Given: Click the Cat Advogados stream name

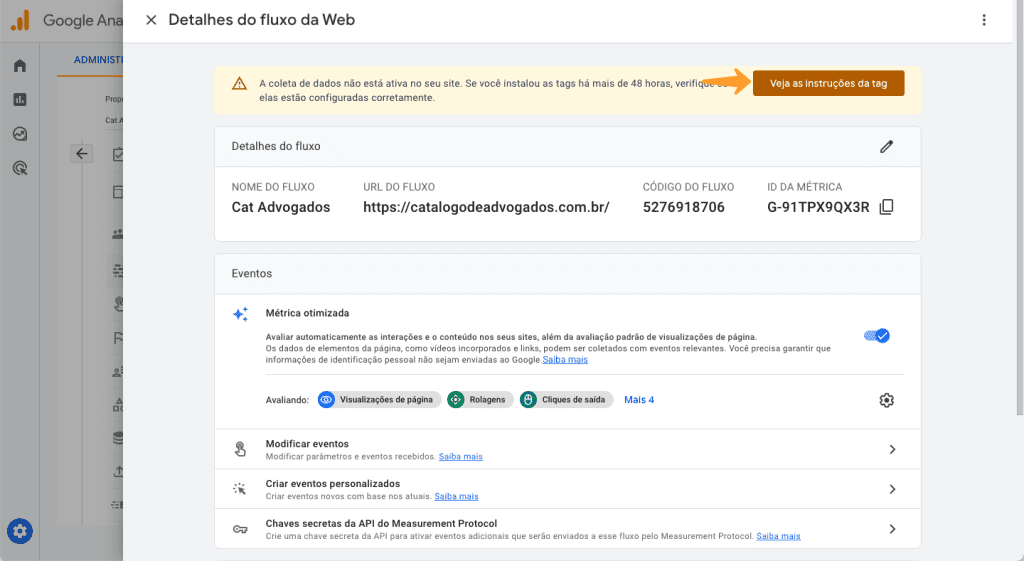Looking at the screenshot, I should 281,207.
